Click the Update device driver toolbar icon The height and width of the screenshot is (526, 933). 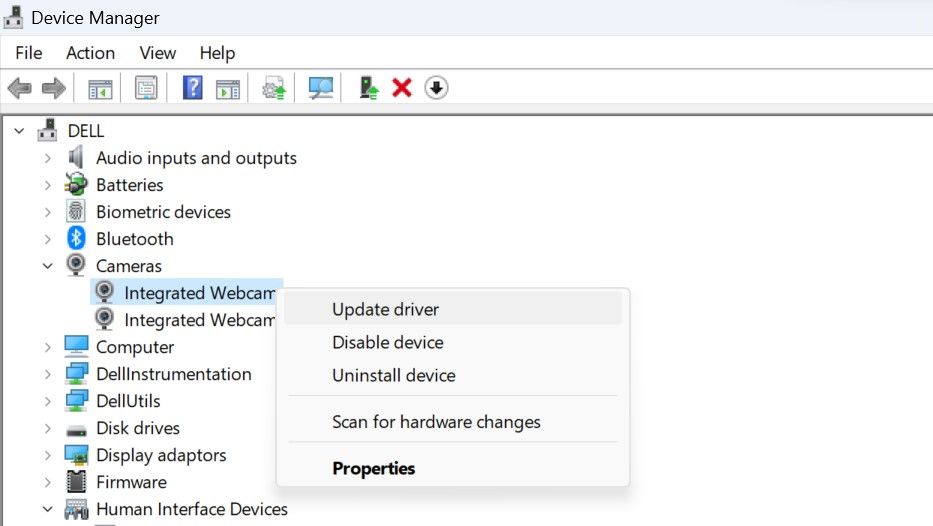(274, 88)
